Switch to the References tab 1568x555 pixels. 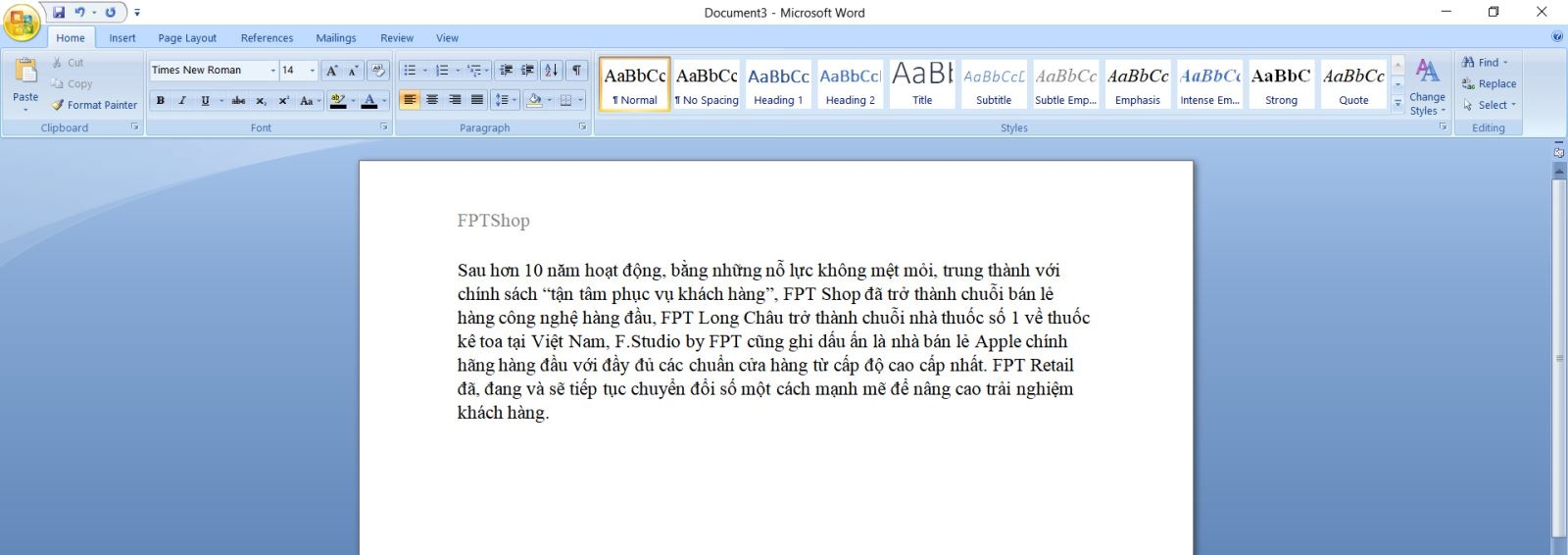coord(267,38)
